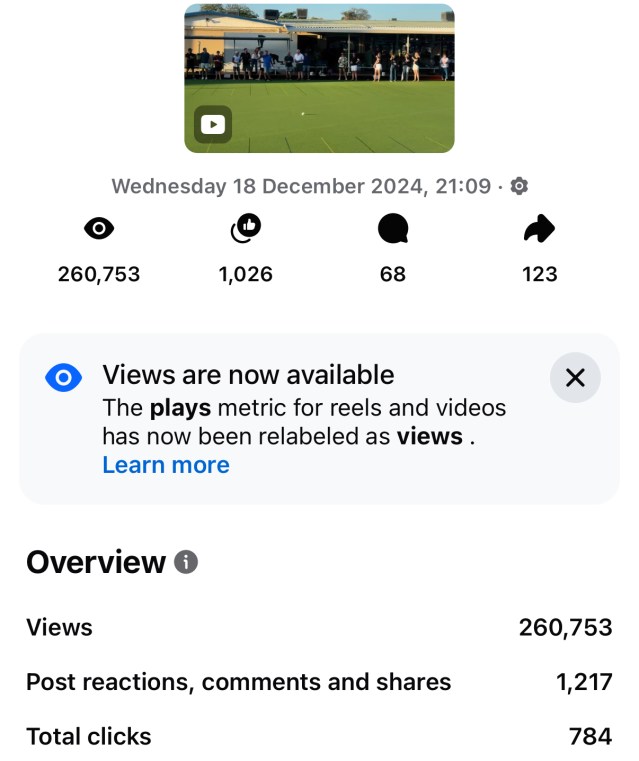Select the 1,026 reactions count
Screen dimensions: 639x761
[245, 274]
